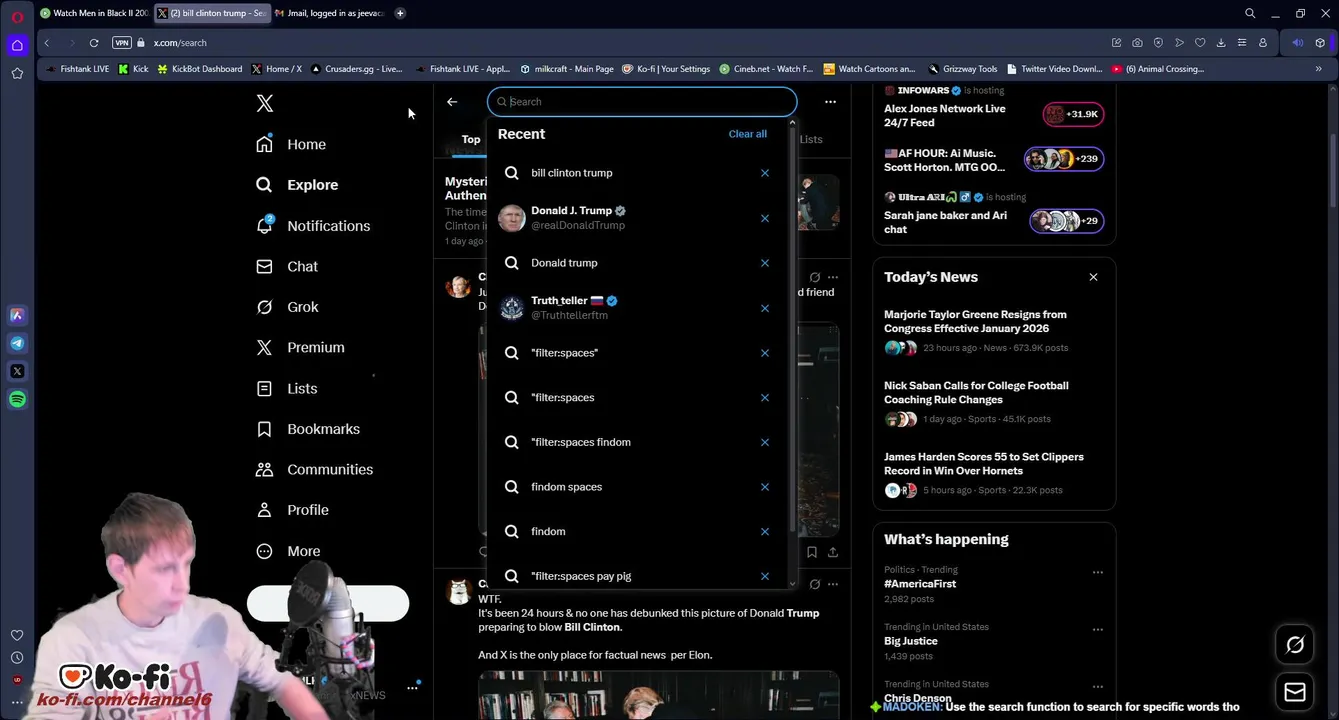
Task: Join the AF HOUR Ai Music space
Action: pos(1064,159)
